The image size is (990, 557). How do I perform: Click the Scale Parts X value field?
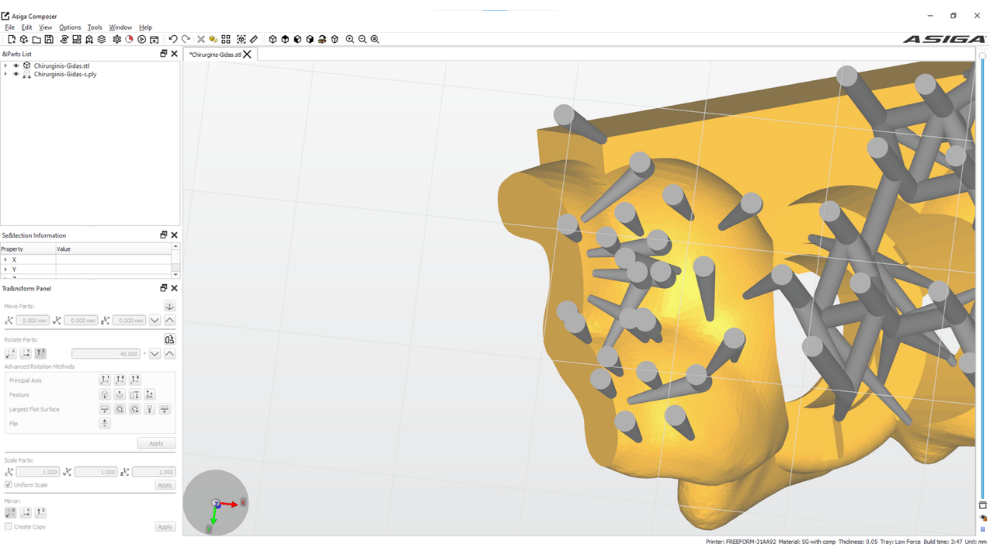pos(38,472)
